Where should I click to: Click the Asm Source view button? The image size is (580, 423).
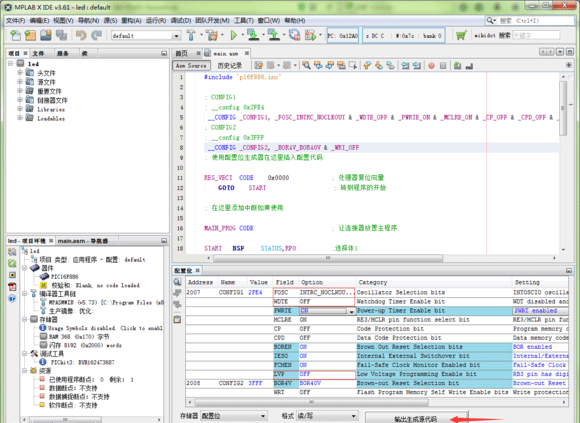(192, 66)
